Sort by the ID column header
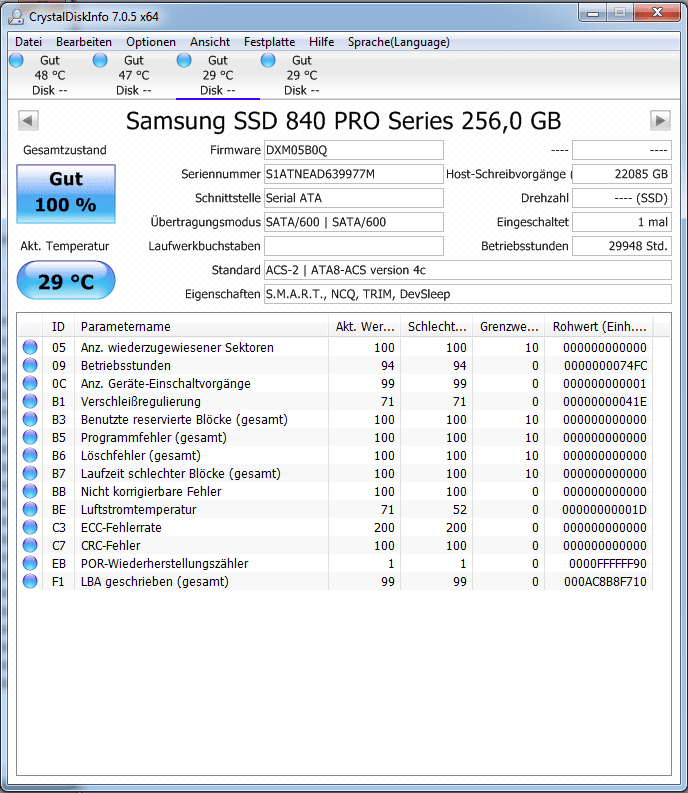This screenshot has height=793, width=688. pos(58,327)
